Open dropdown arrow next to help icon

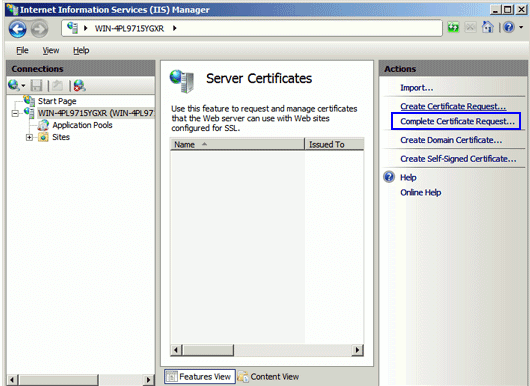(x=521, y=27)
